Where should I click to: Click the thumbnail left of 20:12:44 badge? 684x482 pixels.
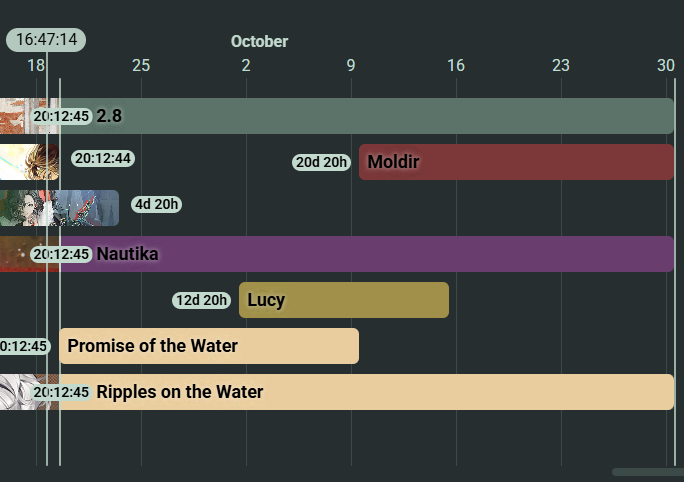28,162
